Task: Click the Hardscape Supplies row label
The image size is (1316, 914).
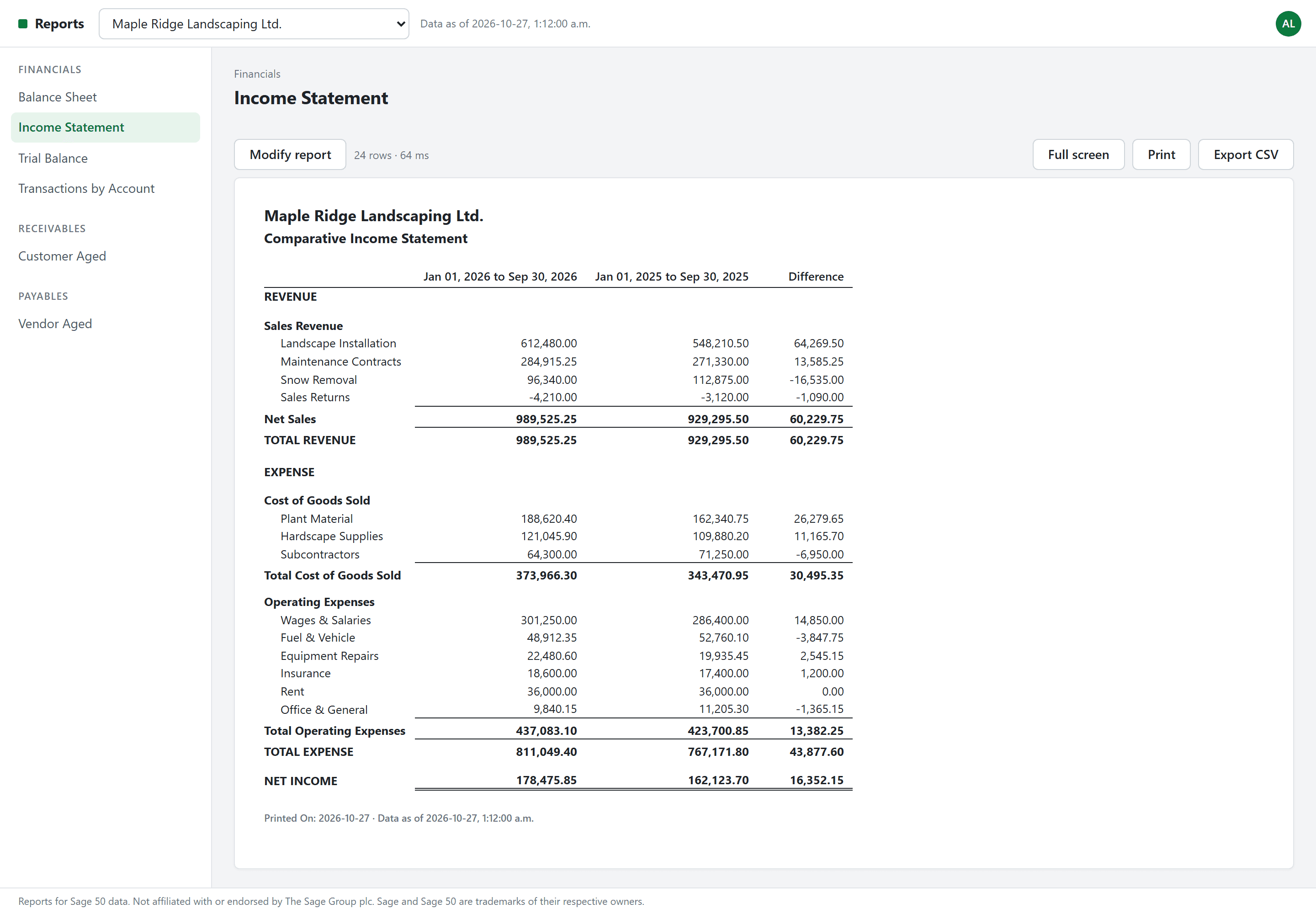Action: pyautogui.click(x=332, y=536)
